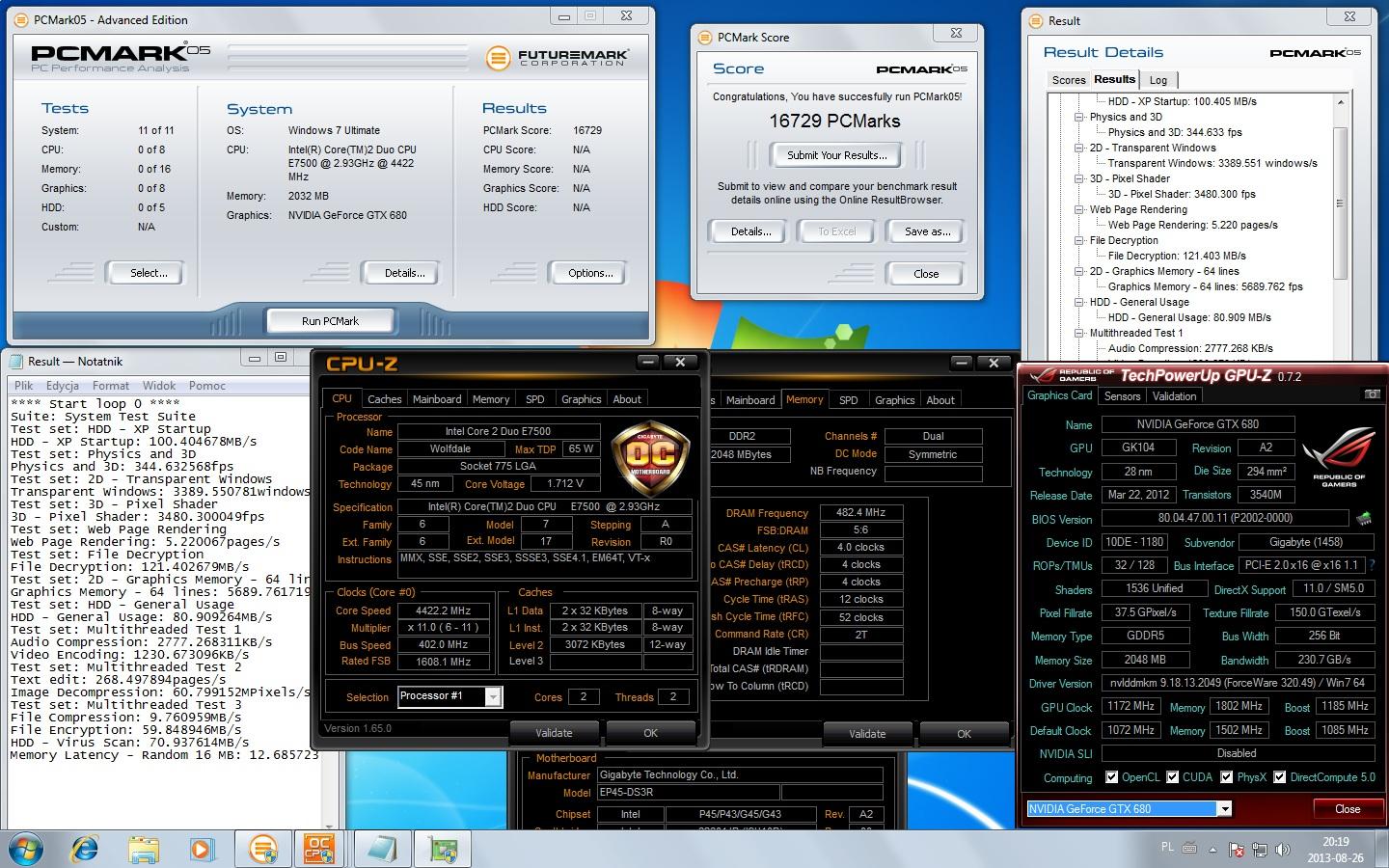Collapse the Web Page Rendering node

click(1079, 209)
